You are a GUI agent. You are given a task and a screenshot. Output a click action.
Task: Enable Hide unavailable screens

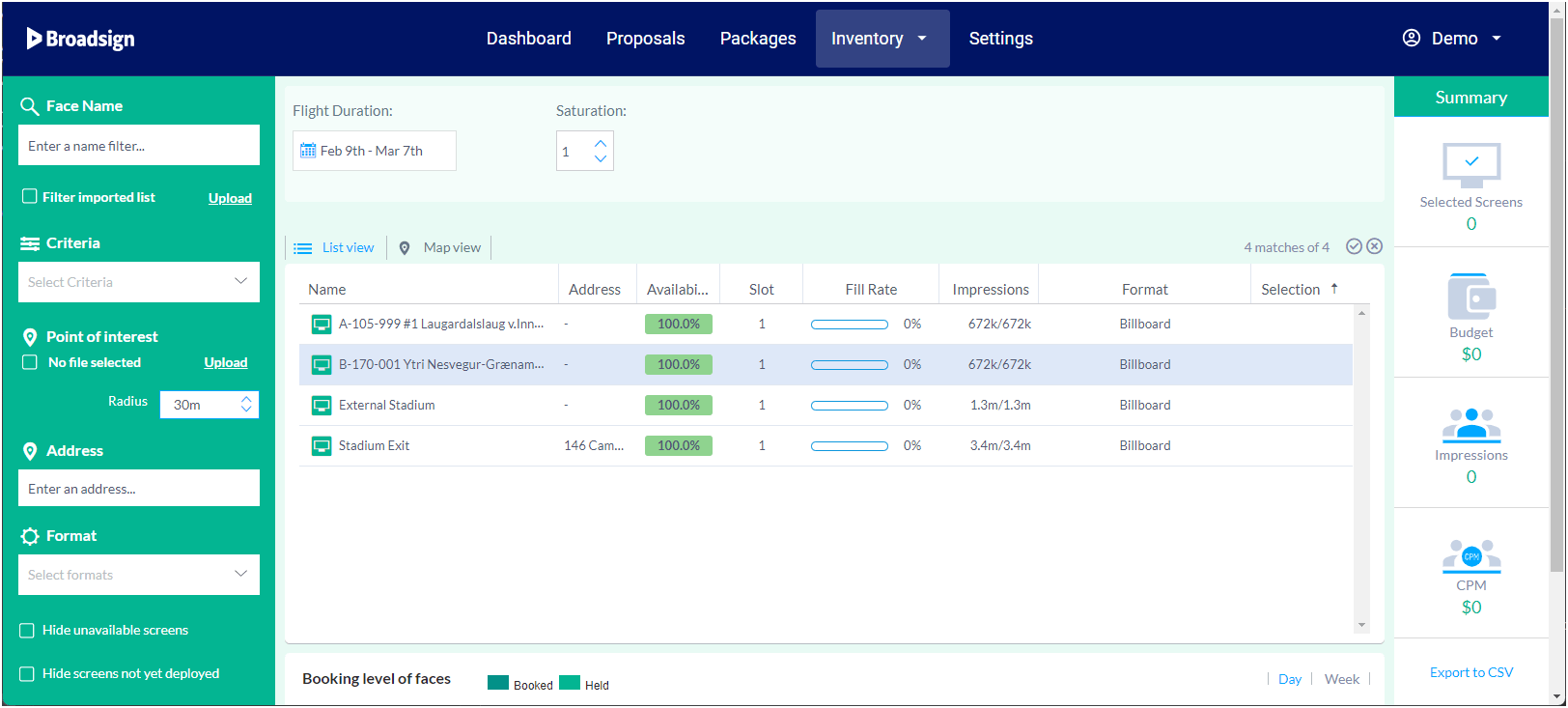point(27,631)
